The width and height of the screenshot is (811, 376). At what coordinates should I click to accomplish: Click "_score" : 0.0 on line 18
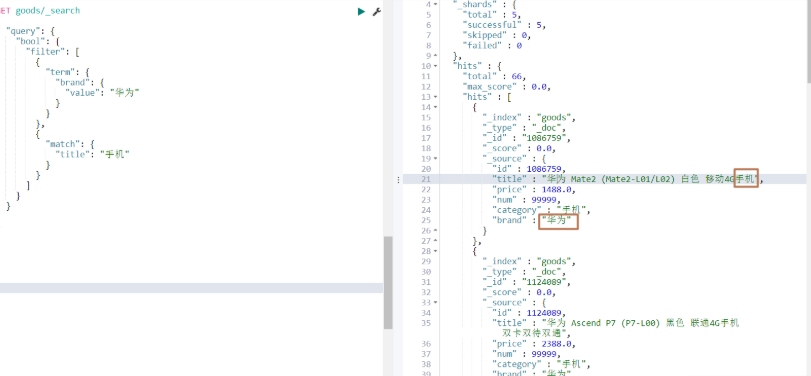pos(519,148)
